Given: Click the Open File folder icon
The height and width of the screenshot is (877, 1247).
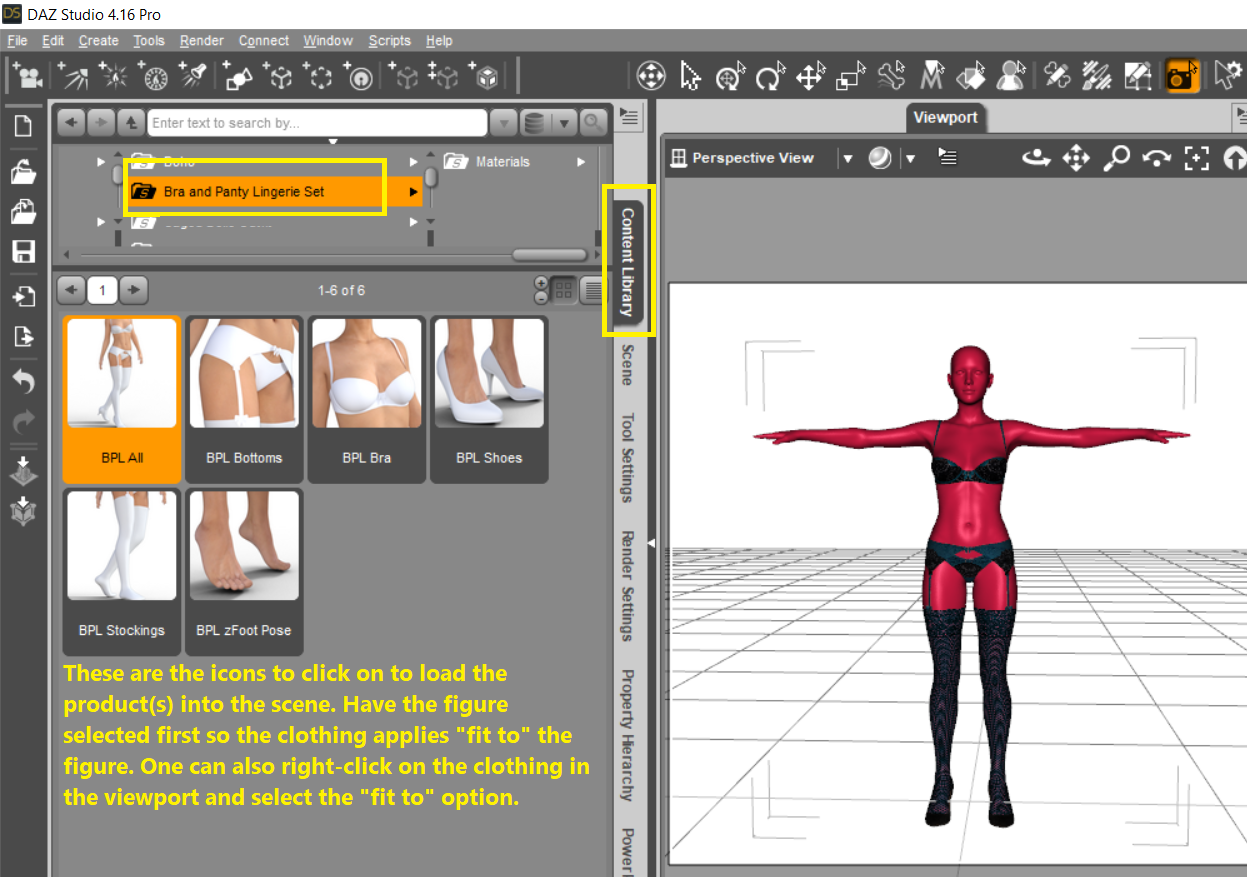Looking at the screenshot, I should (23, 170).
